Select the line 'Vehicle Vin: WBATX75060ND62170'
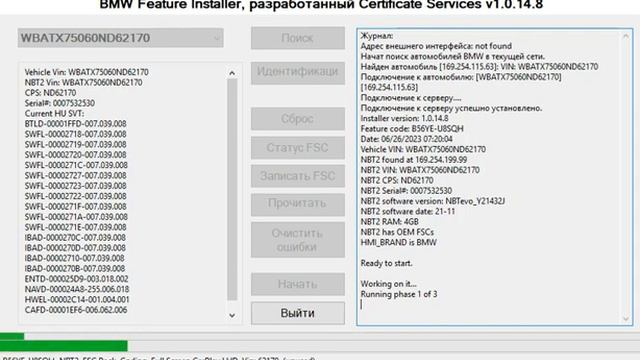 [87, 72]
